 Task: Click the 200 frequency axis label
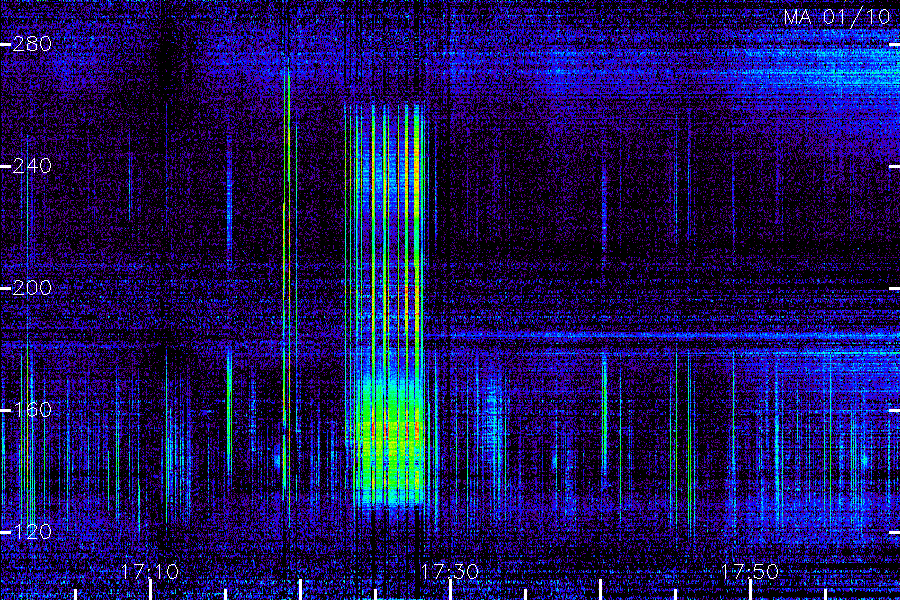tap(32, 288)
